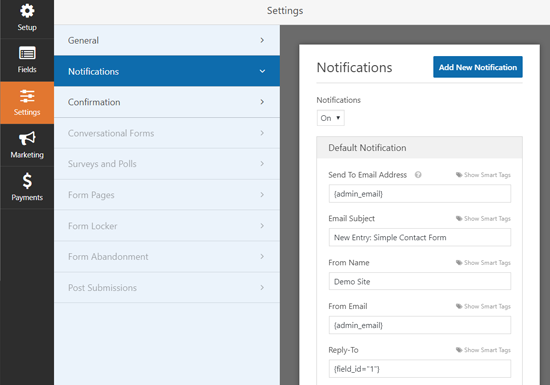
Task: Focus the Reply-To field
Action: pos(420,369)
